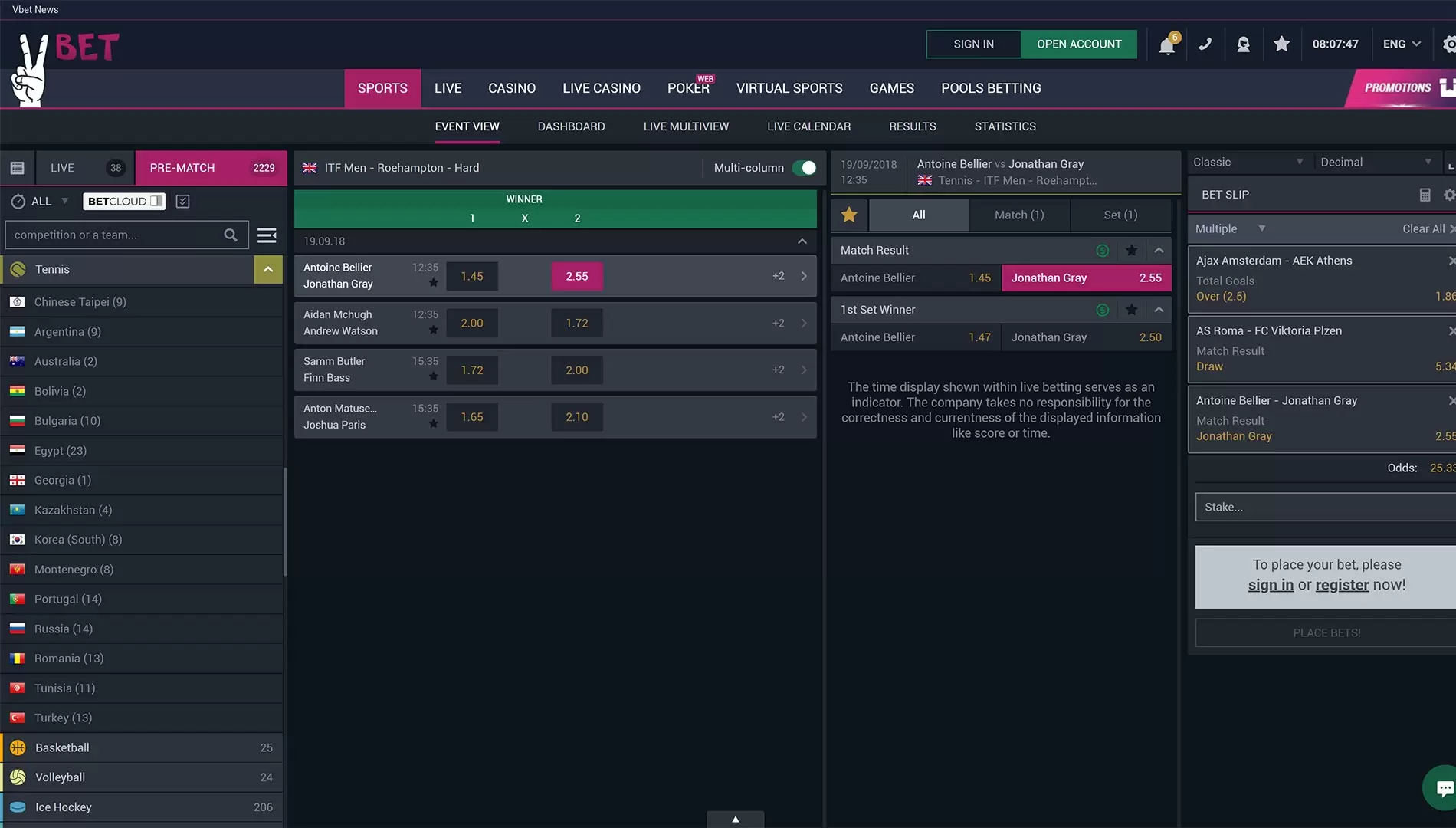The height and width of the screenshot is (828, 1456).
Task: Open the LIVE CASINO menu
Action: click(x=602, y=88)
